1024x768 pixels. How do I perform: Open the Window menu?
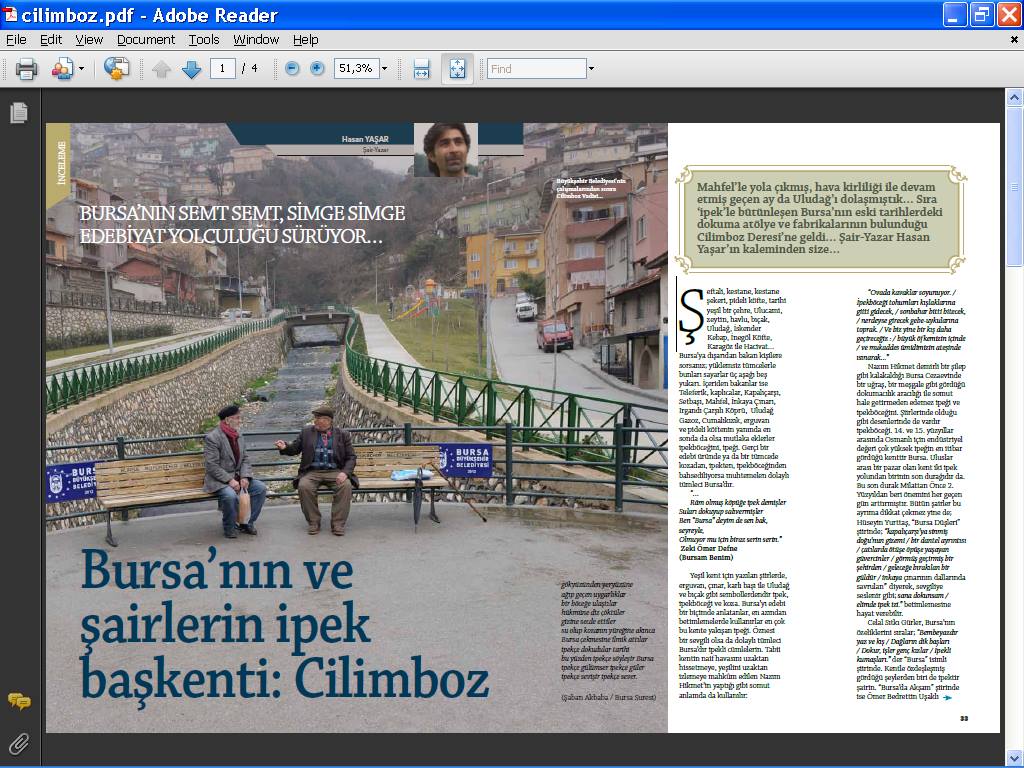click(256, 40)
